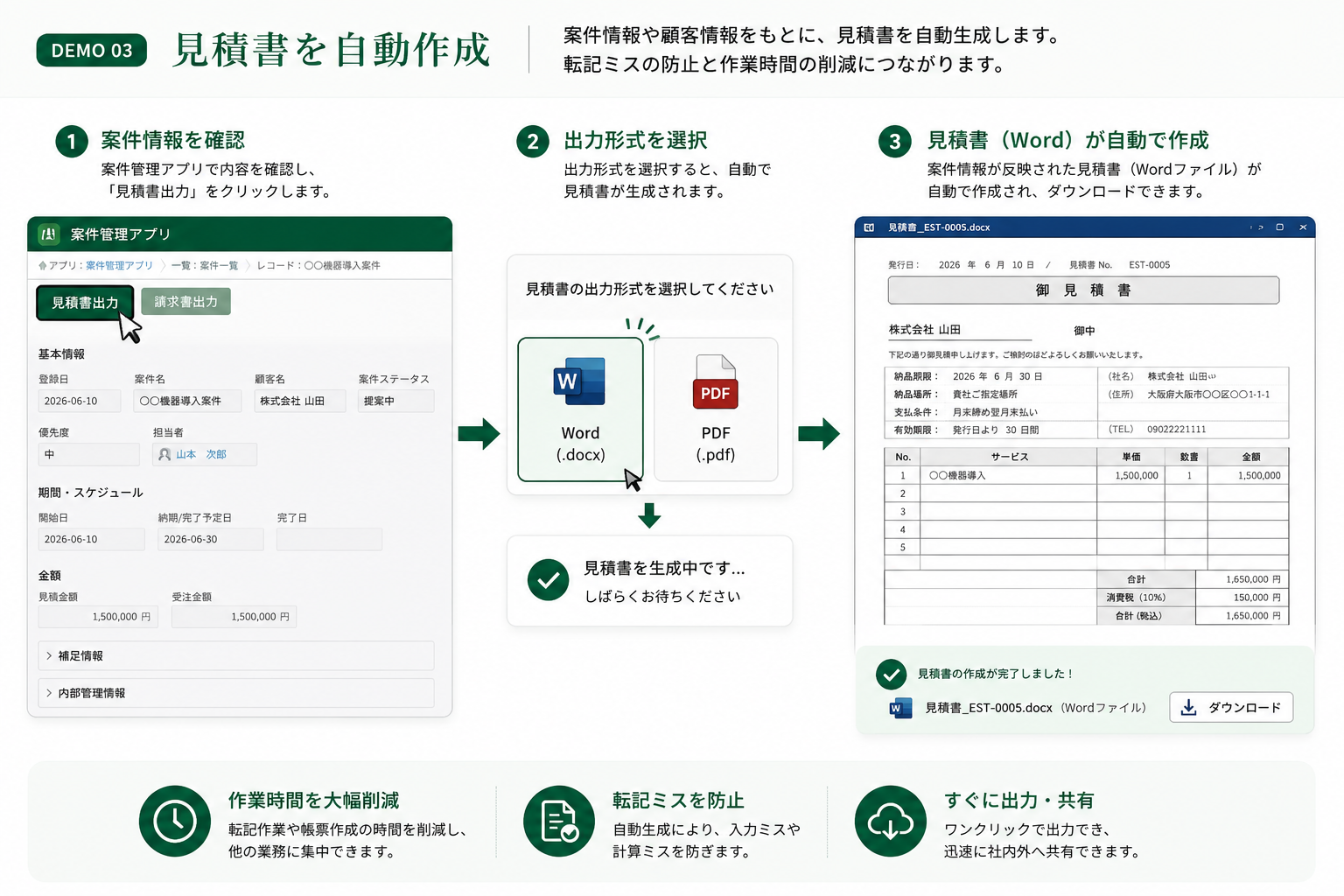
Task: Close the 見積書_EST-0005.docx window
Action: [x=1303, y=227]
